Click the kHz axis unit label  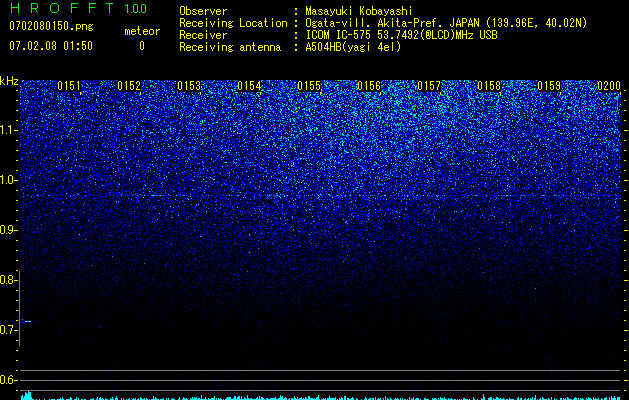(x=9, y=81)
